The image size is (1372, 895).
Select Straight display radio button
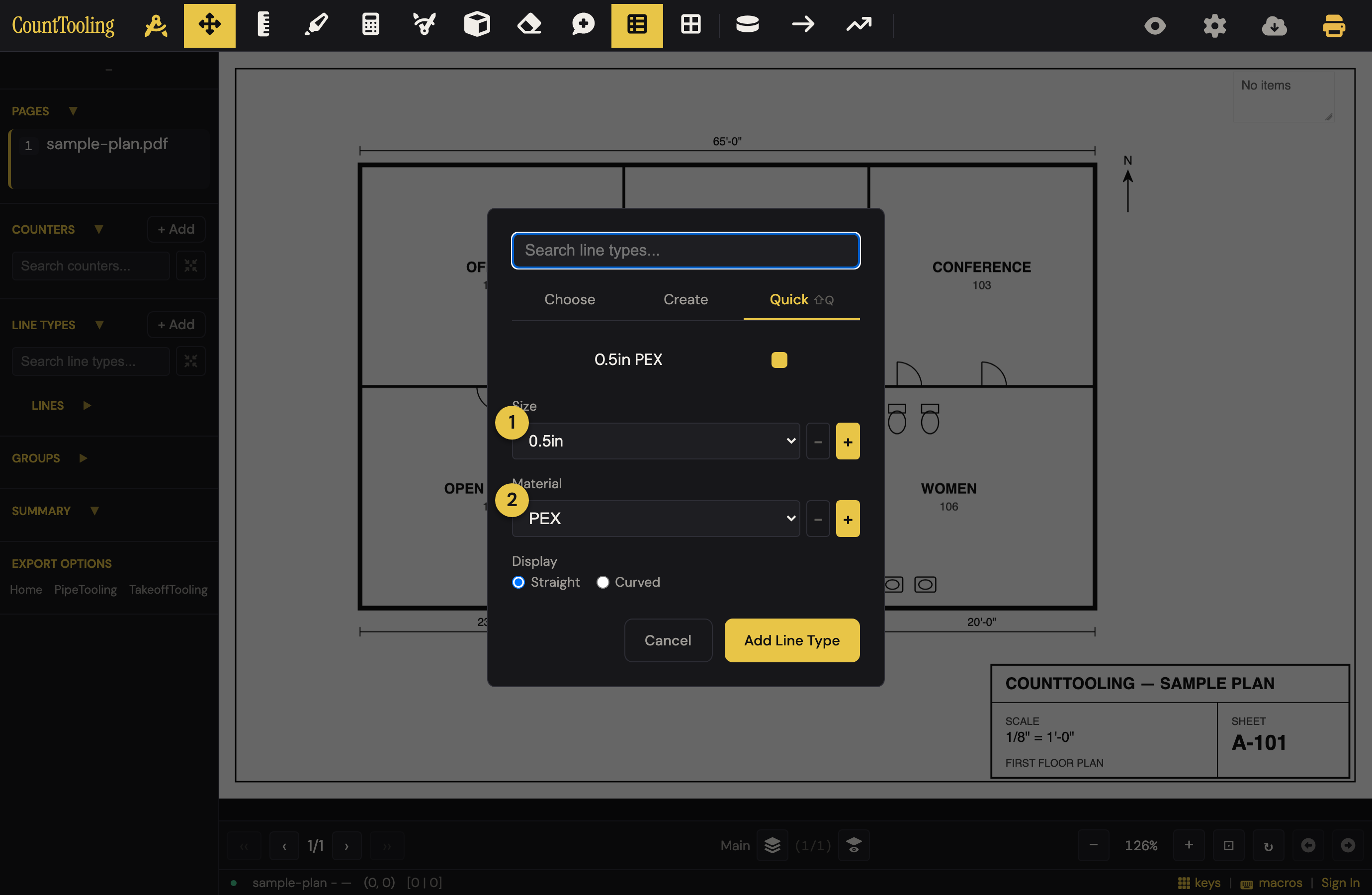coord(518,582)
